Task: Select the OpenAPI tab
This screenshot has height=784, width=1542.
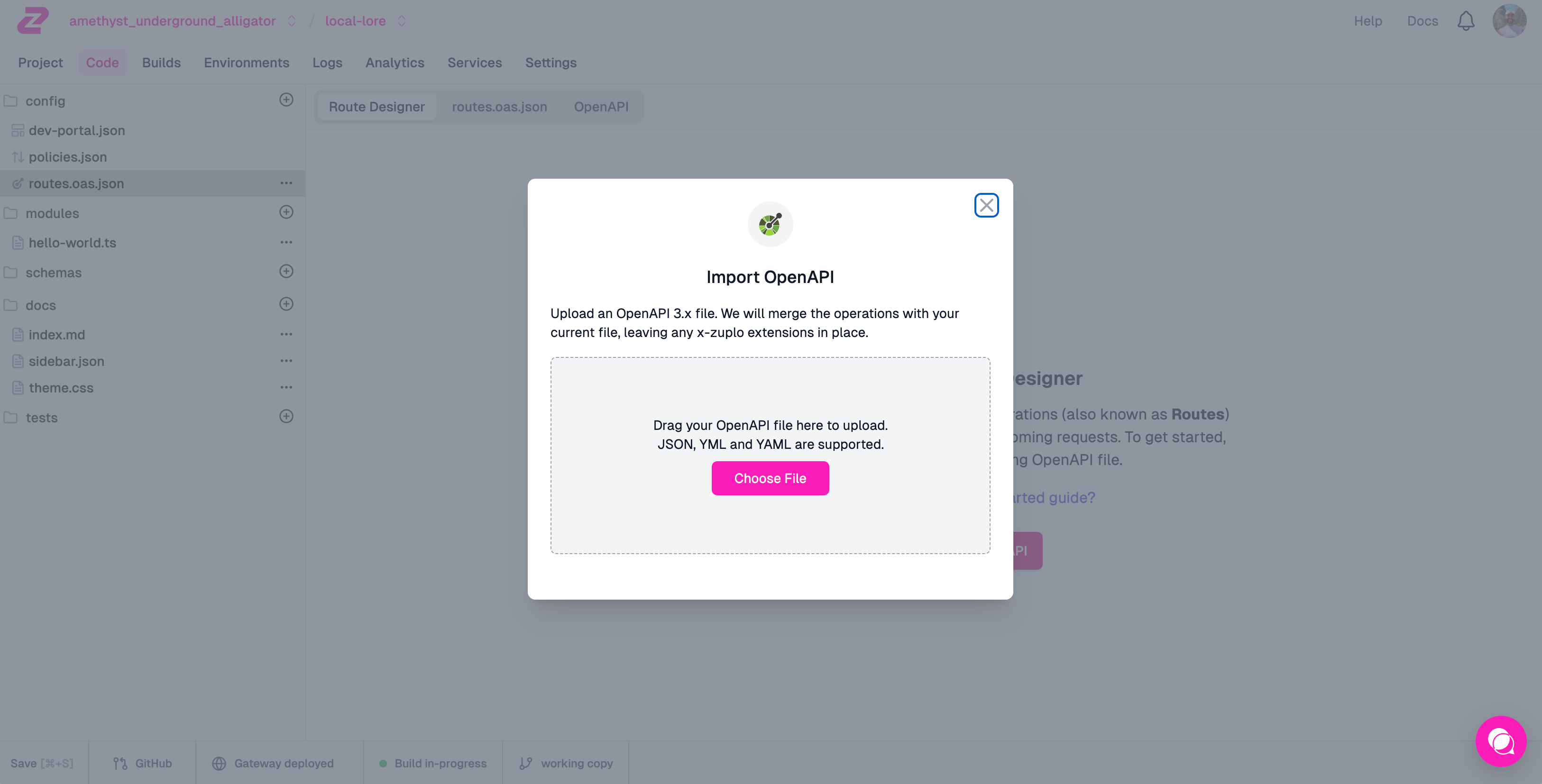Action: [x=601, y=106]
